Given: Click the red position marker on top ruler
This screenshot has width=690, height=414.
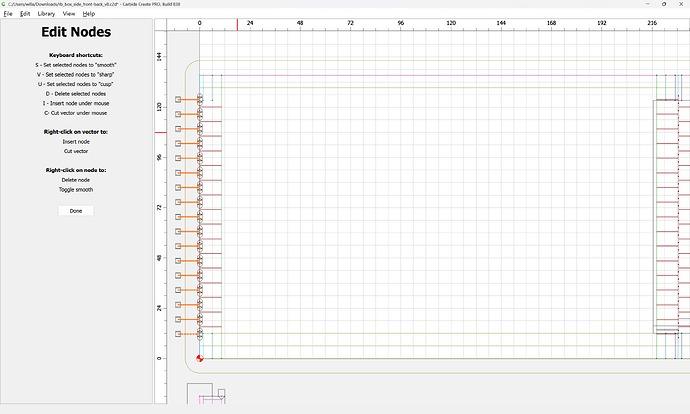Looking at the screenshot, I should coord(237,24).
